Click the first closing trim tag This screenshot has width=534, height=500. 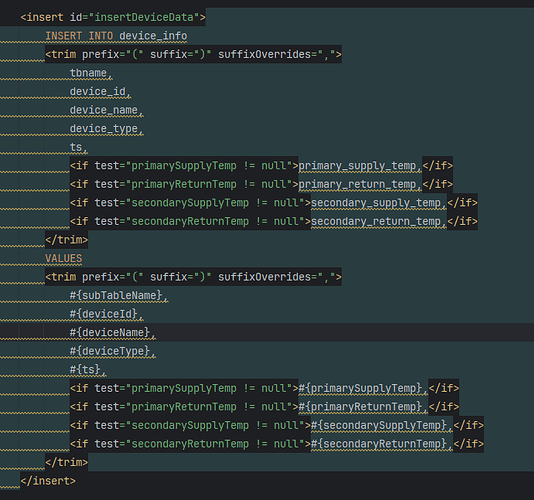coord(66,240)
